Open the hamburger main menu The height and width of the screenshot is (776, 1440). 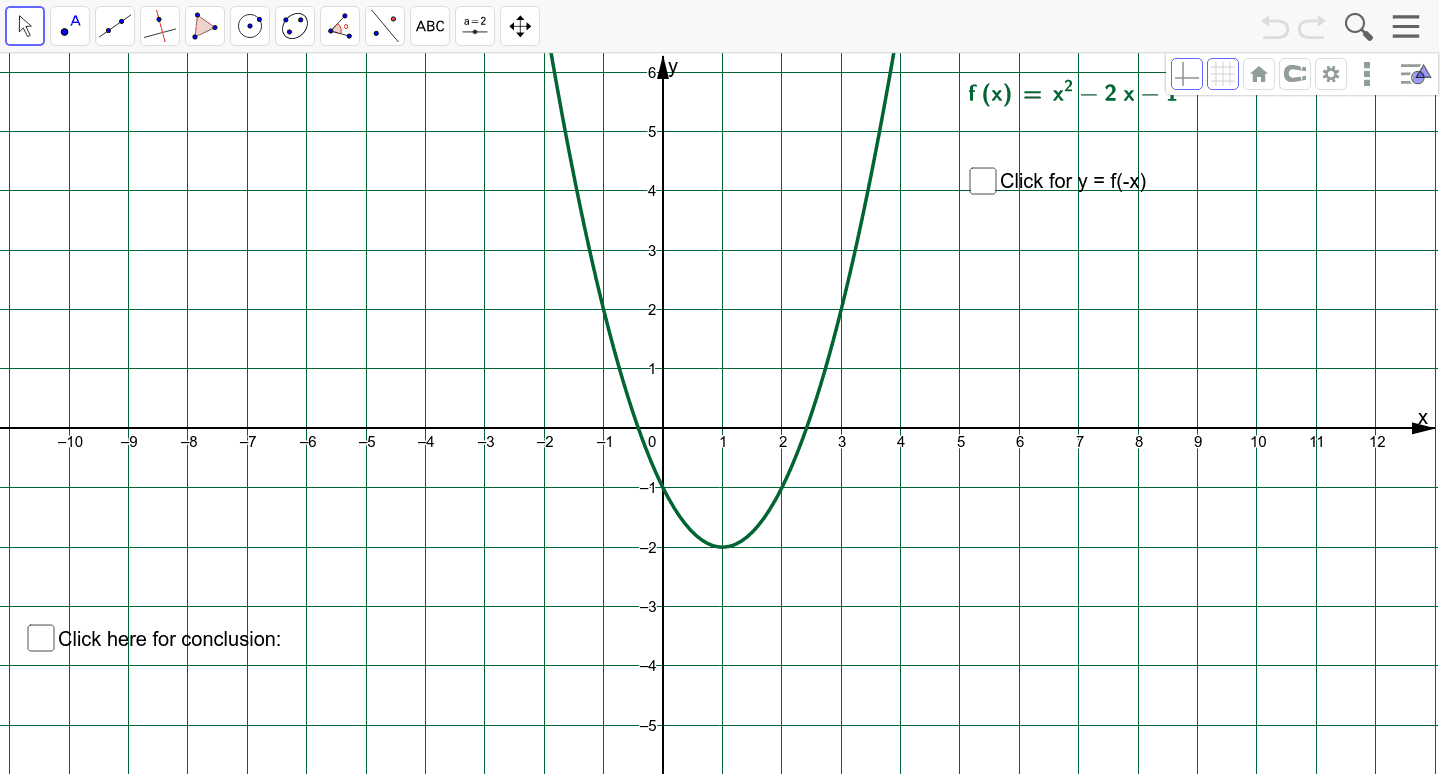pyautogui.click(x=1406, y=26)
